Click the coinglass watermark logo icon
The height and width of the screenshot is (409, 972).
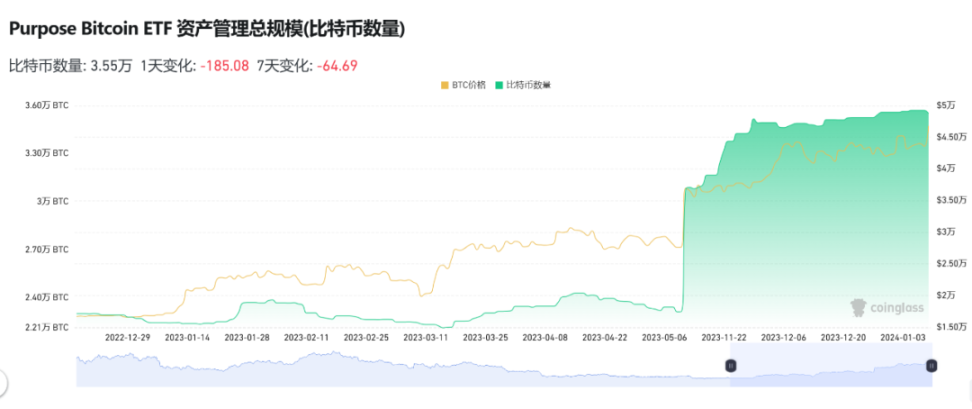[x=858, y=307]
